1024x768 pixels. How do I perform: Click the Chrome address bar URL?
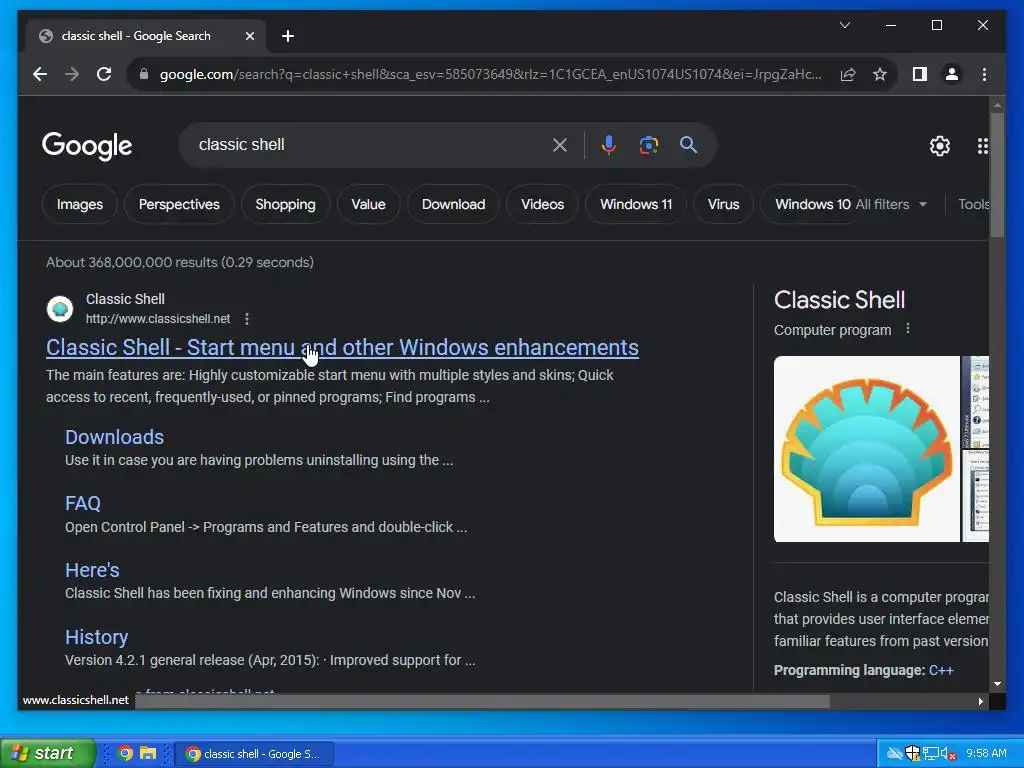pyautogui.click(x=490, y=74)
